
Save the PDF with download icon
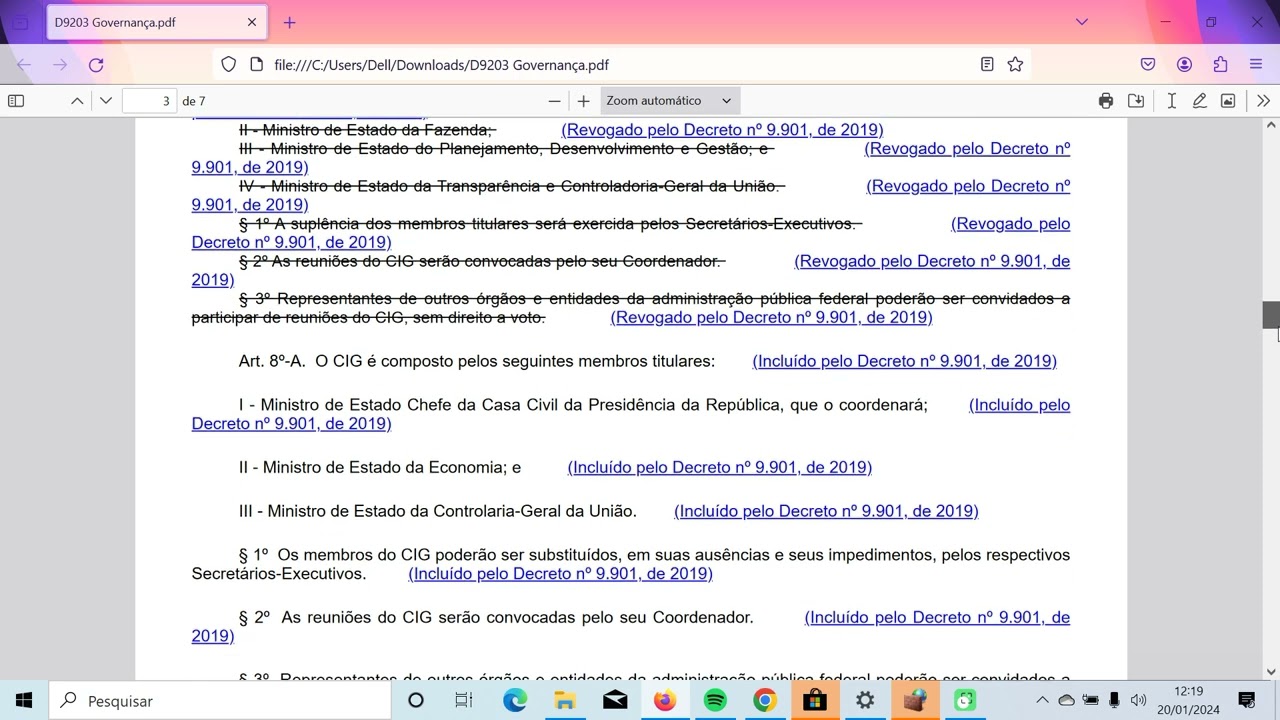(1136, 101)
